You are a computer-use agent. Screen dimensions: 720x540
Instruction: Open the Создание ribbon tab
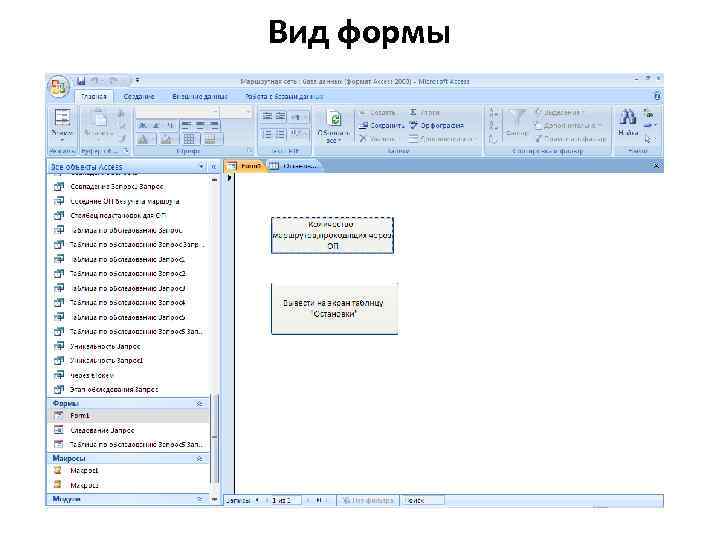coord(139,96)
